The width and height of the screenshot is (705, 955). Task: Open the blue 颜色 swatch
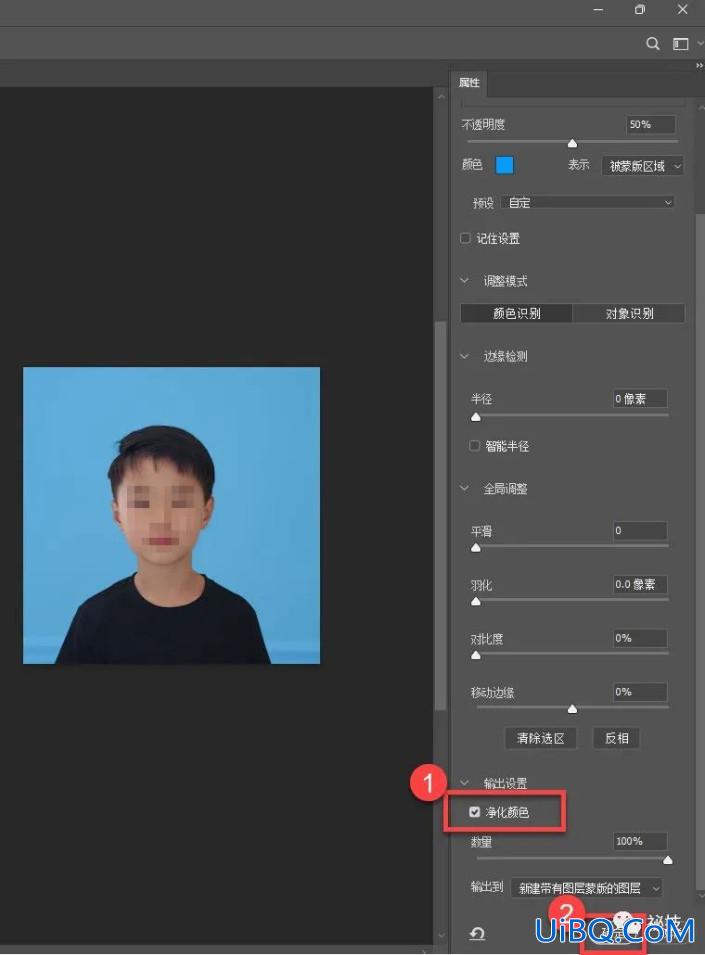504,165
